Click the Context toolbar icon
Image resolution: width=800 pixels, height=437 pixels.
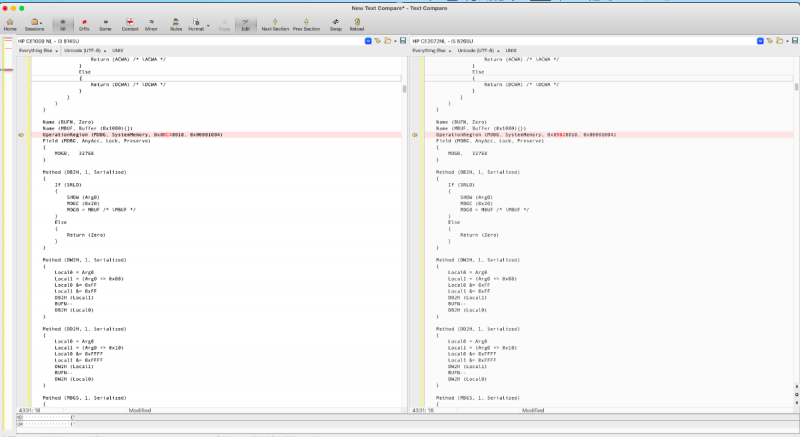pos(130,24)
